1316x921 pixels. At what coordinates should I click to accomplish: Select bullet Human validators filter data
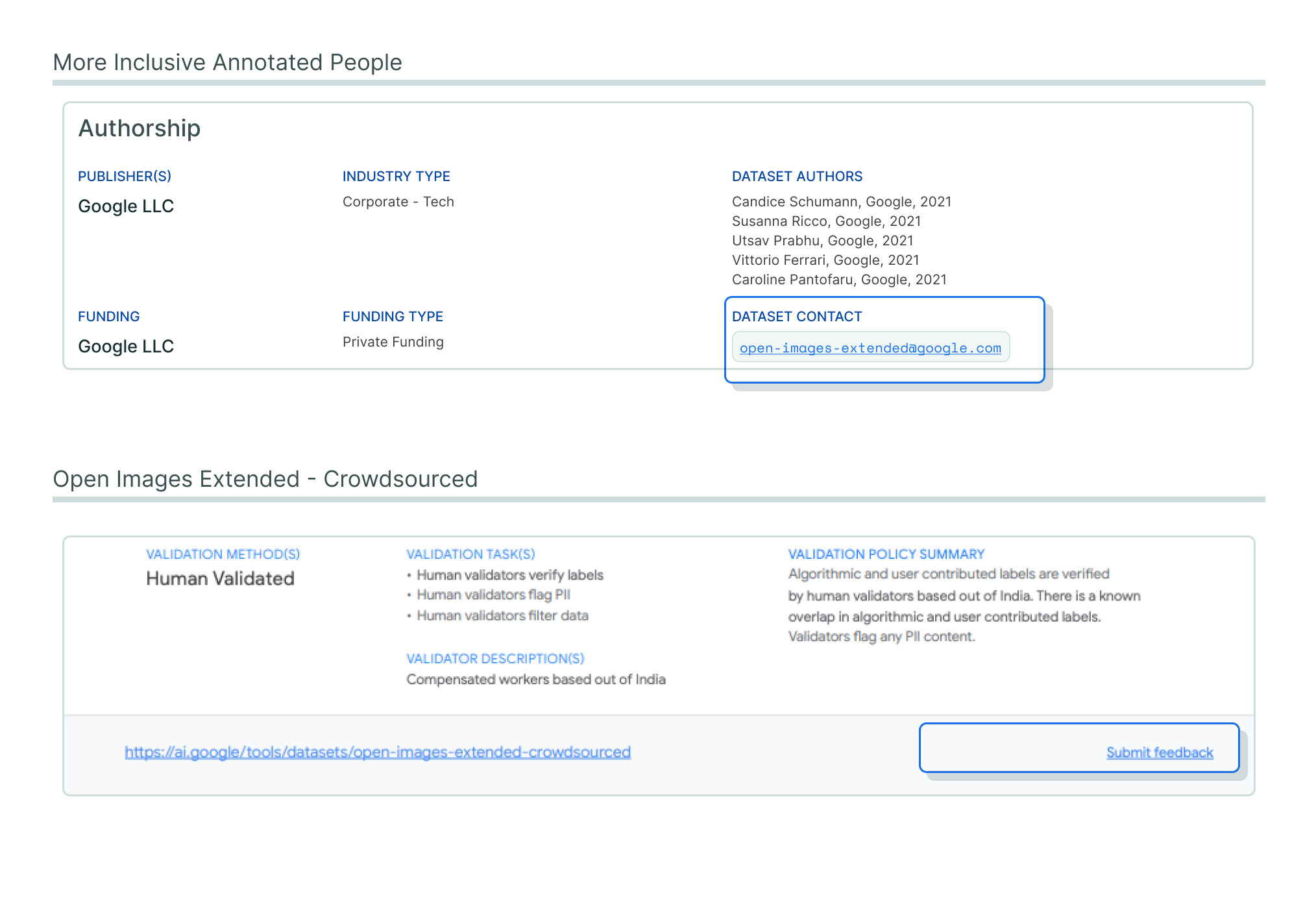click(x=502, y=615)
